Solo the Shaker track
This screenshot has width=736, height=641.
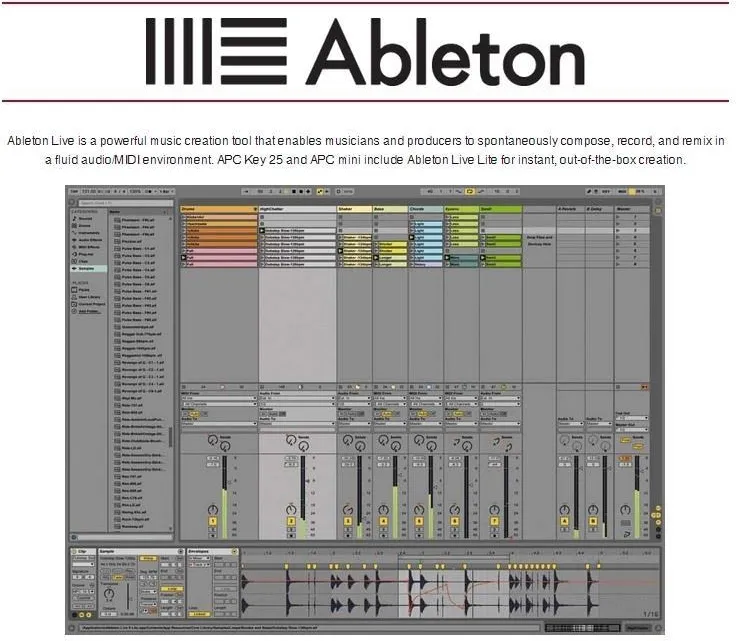[348, 529]
